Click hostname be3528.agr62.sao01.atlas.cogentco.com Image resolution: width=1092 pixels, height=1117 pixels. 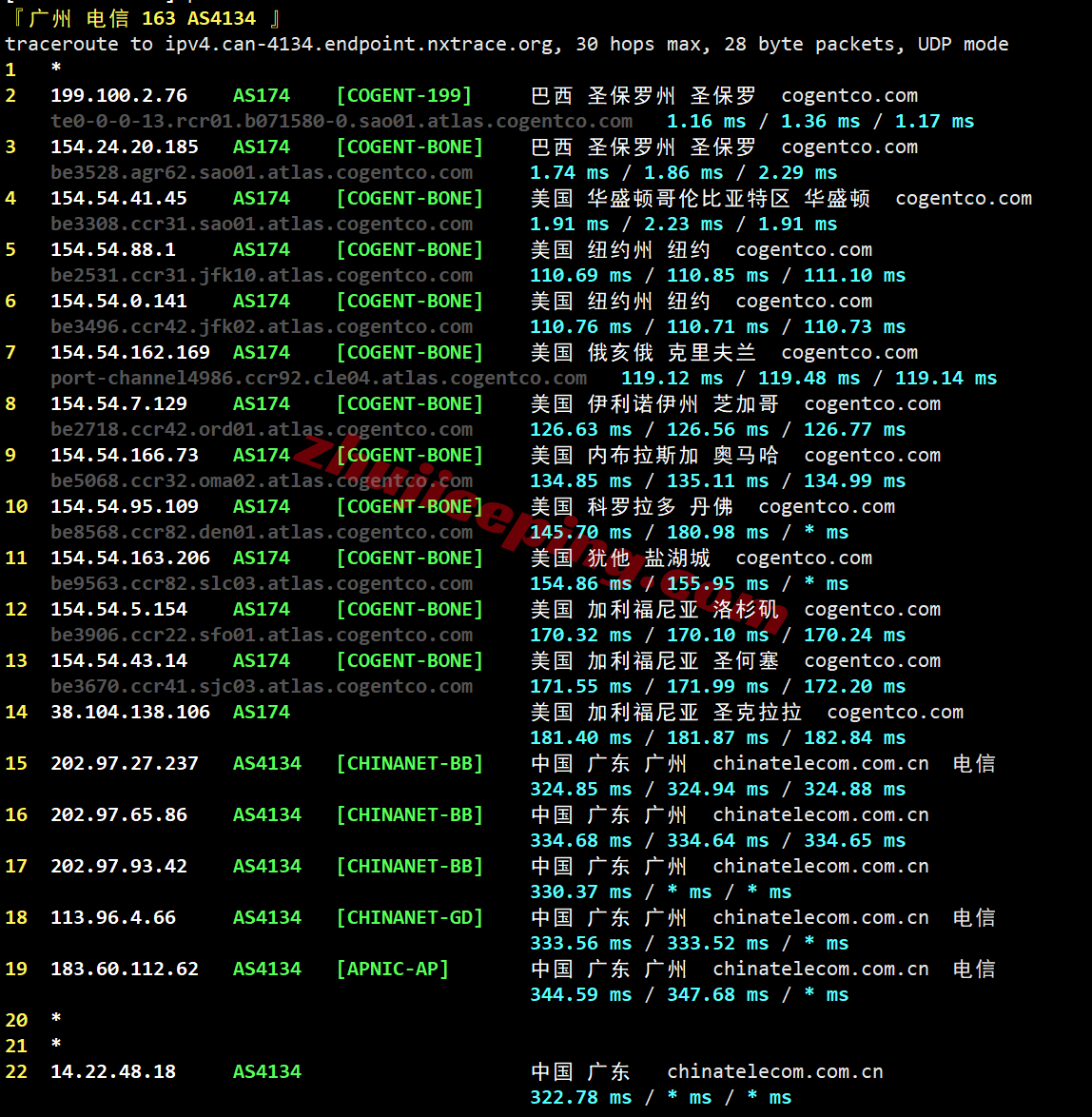pyautogui.click(x=262, y=172)
